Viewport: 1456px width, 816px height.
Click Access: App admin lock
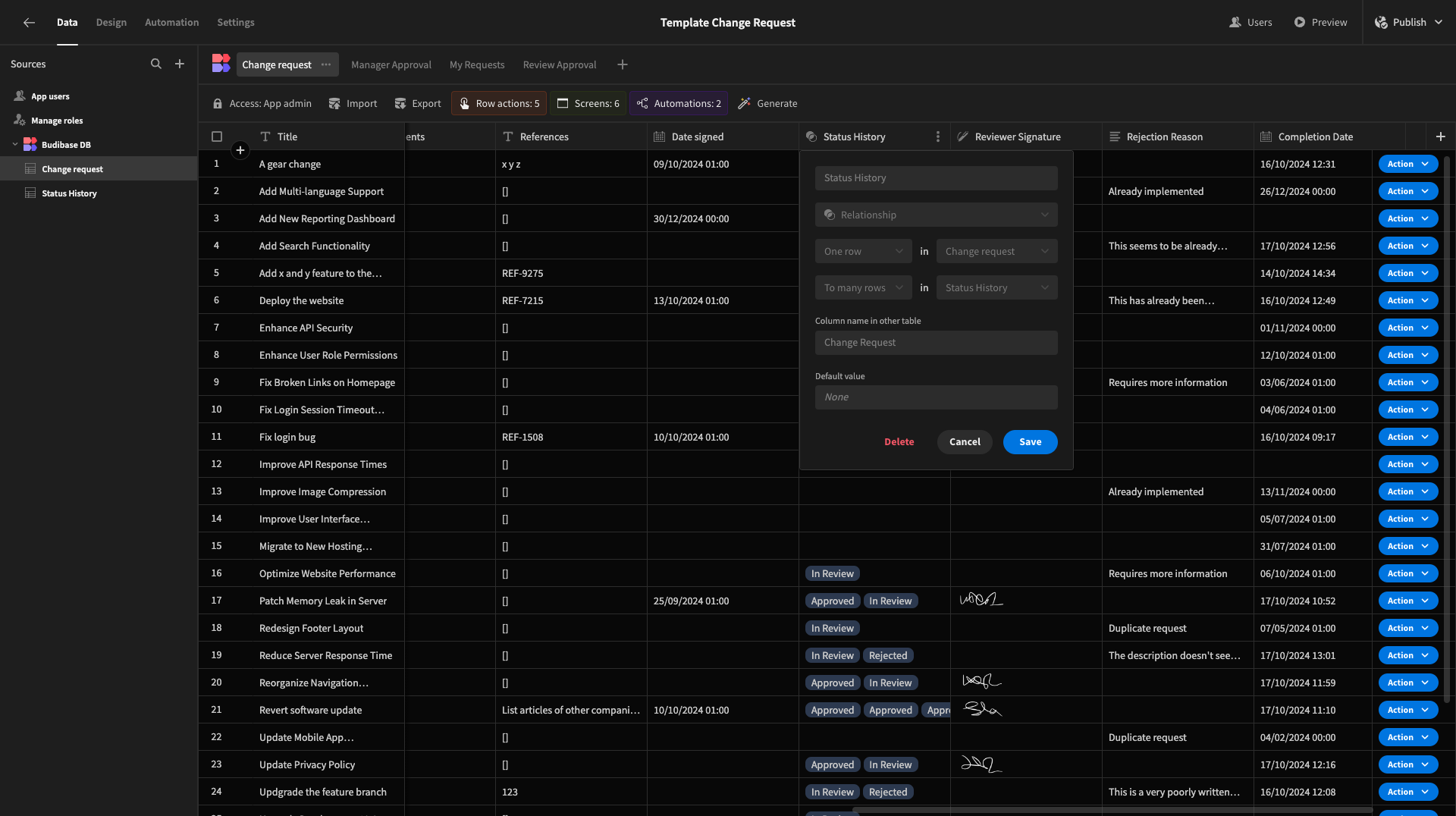262,103
